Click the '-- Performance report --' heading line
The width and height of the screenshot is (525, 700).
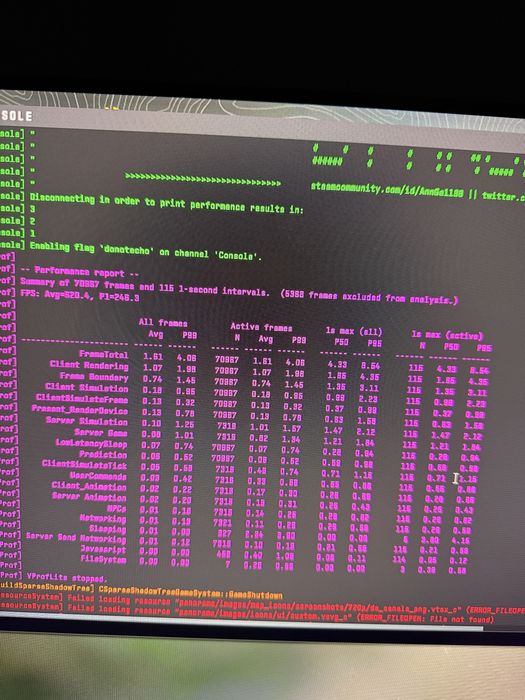tap(79, 271)
